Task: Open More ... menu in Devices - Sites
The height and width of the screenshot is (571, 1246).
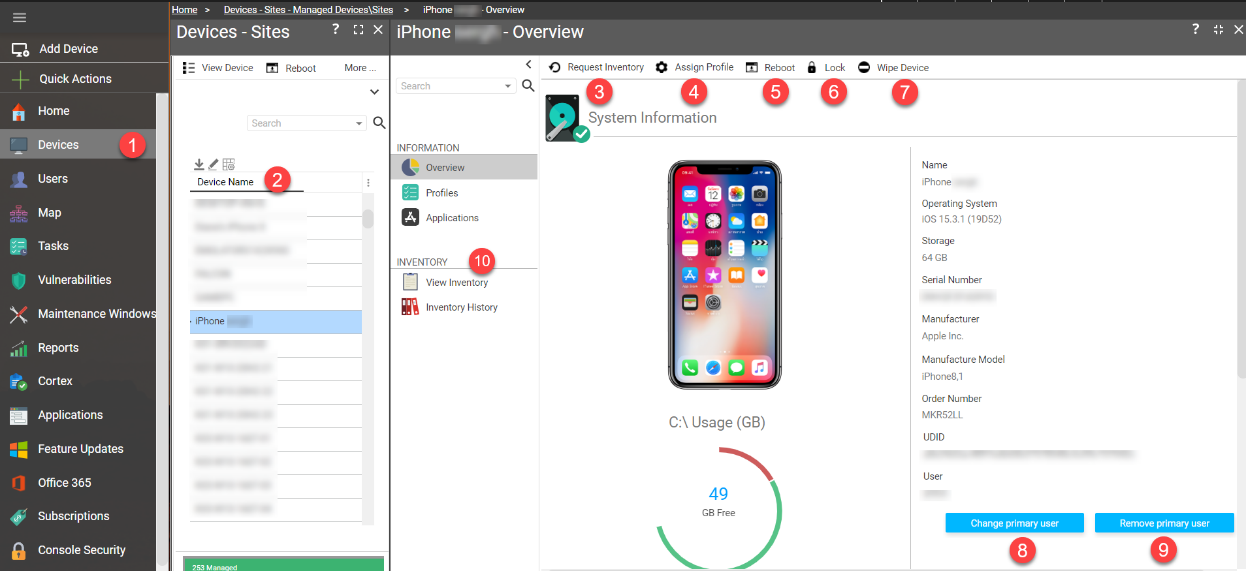Action: click(360, 68)
